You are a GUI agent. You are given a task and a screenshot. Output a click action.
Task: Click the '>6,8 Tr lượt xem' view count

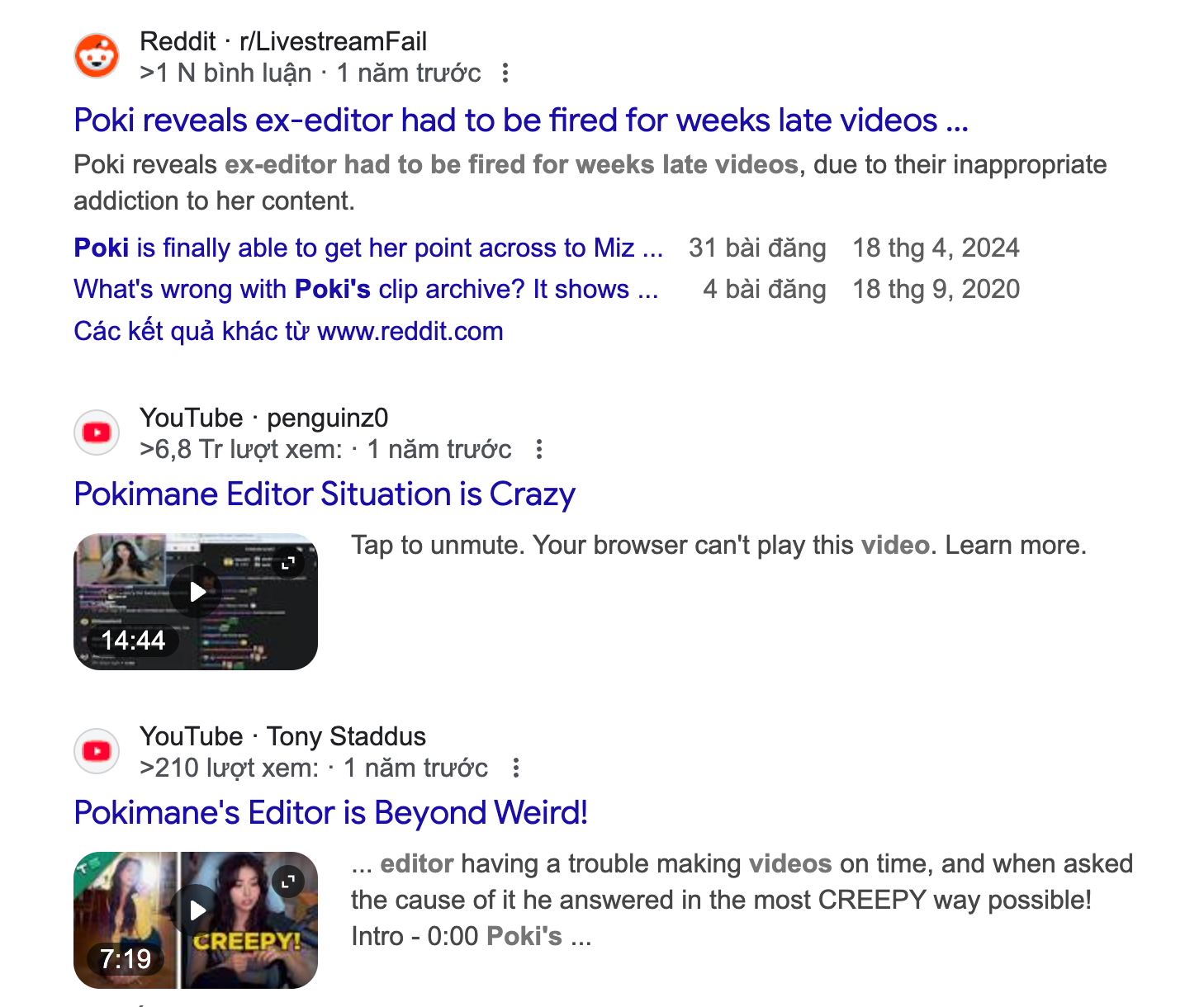(x=241, y=450)
